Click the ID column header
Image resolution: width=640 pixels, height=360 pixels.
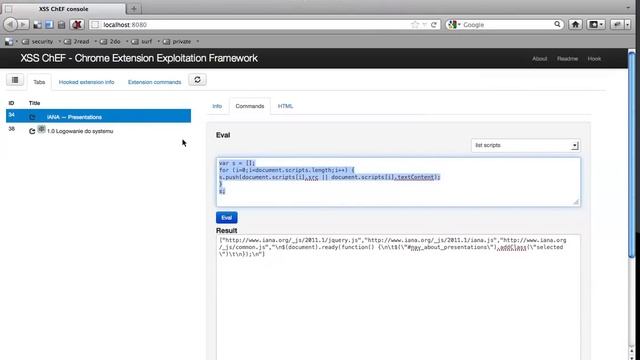tap(11, 103)
